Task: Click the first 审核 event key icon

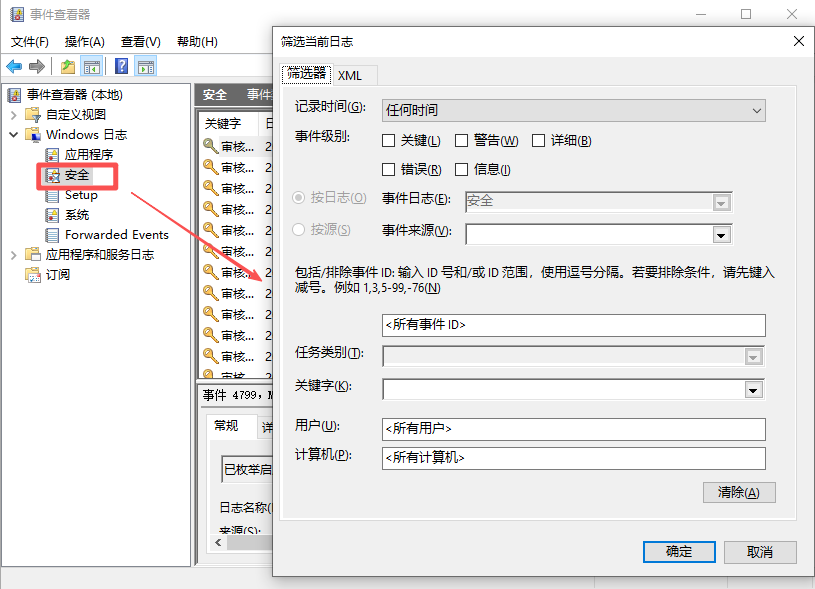Action: pos(211,146)
